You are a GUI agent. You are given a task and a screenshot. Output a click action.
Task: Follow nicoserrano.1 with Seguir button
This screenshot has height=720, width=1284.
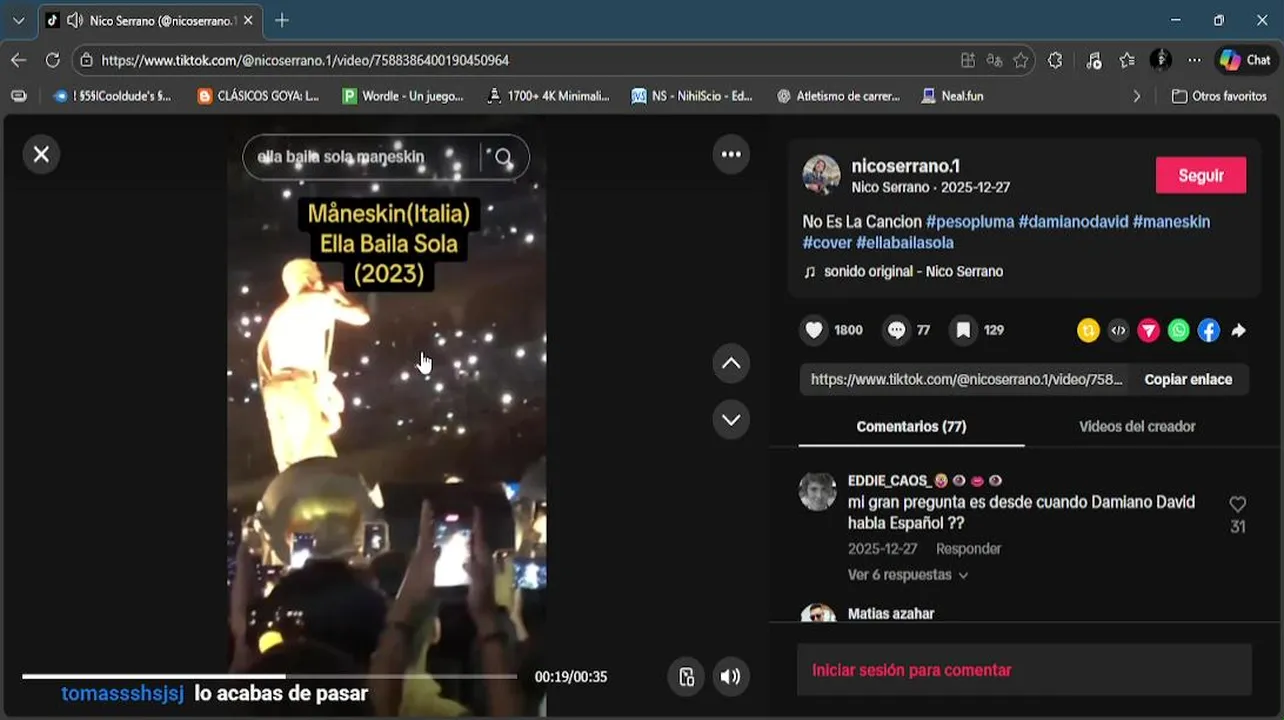coord(1201,175)
